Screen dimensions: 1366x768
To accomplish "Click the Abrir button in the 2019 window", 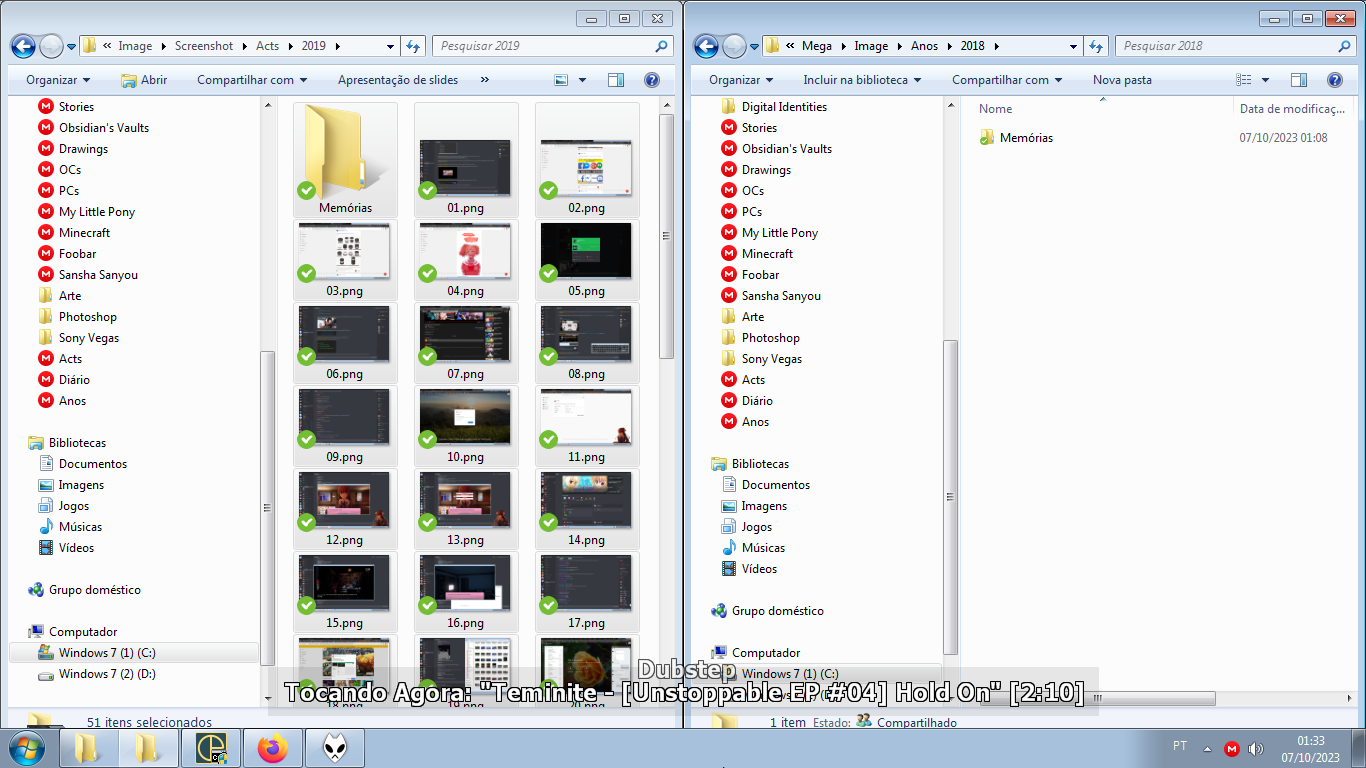I will [x=144, y=80].
